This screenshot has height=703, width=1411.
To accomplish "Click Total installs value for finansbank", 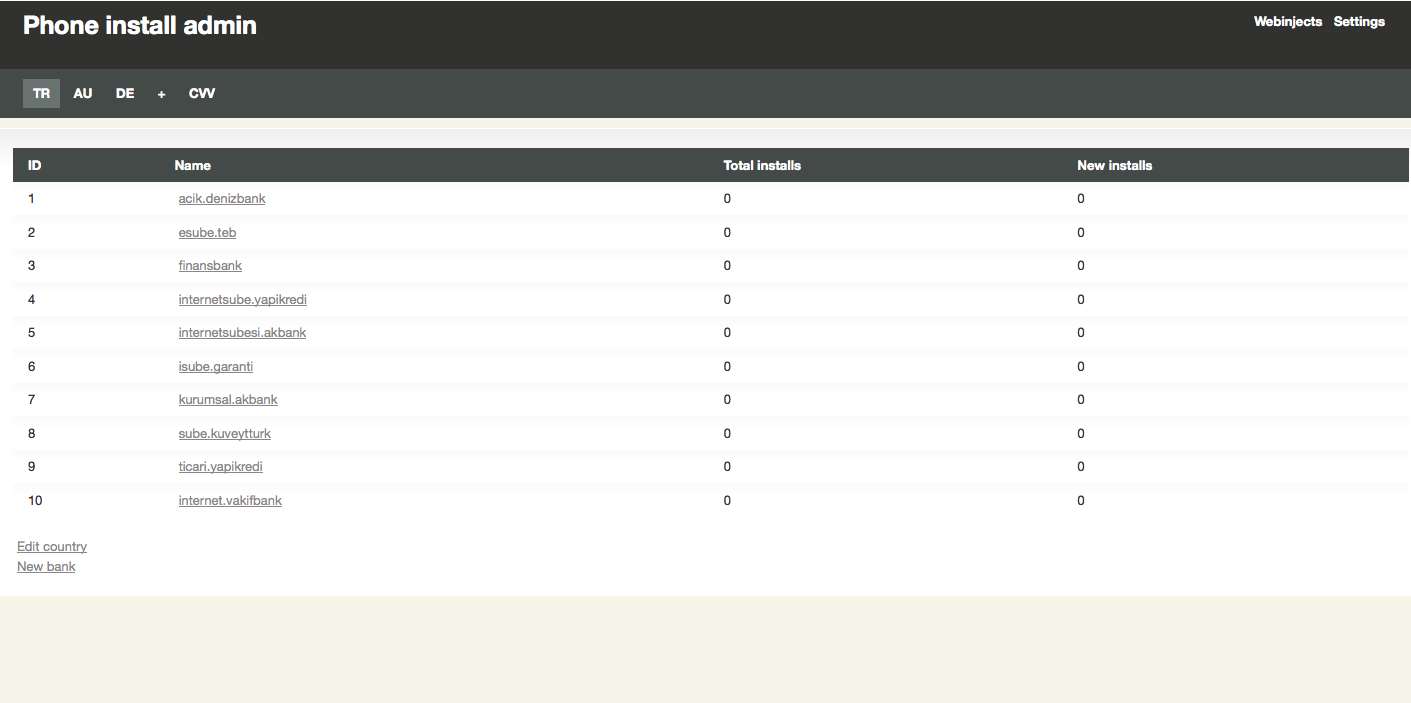I will click(x=727, y=266).
